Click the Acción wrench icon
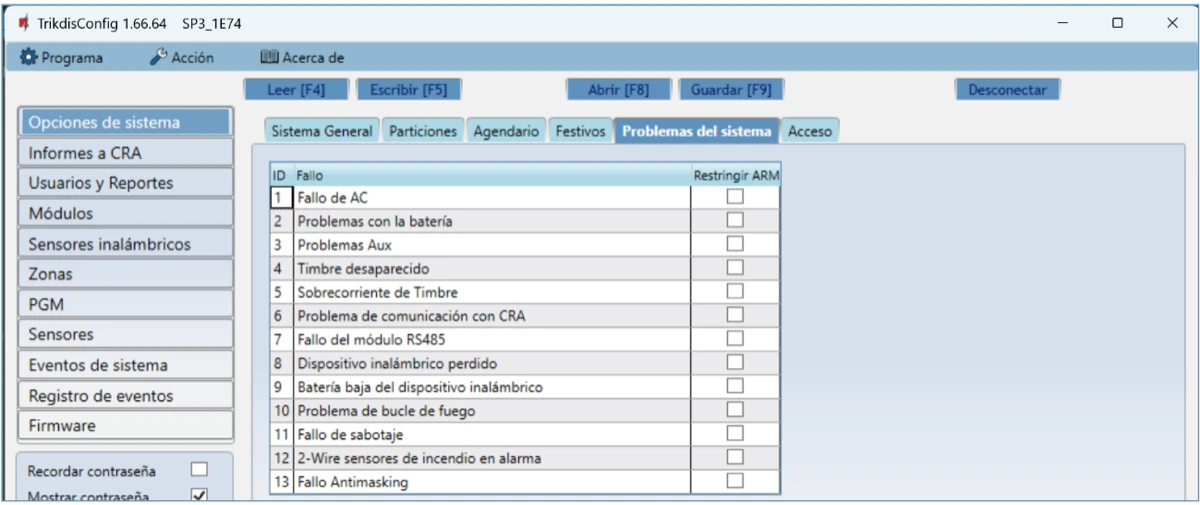1200x505 pixels. pos(158,58)
